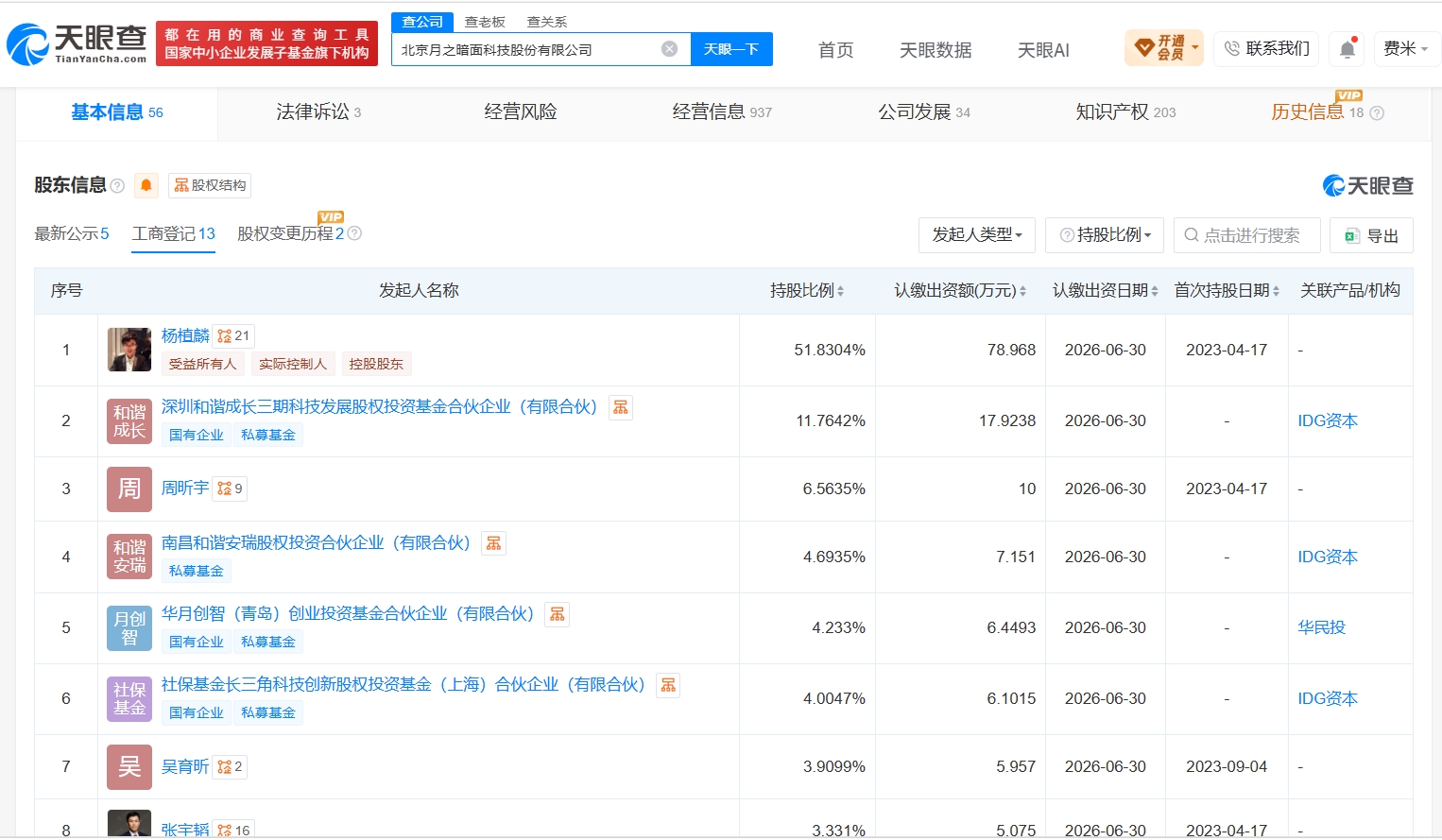Open 联系我们 contact link
This screenshot has height=840, width=1442.
coord(1267,48)
